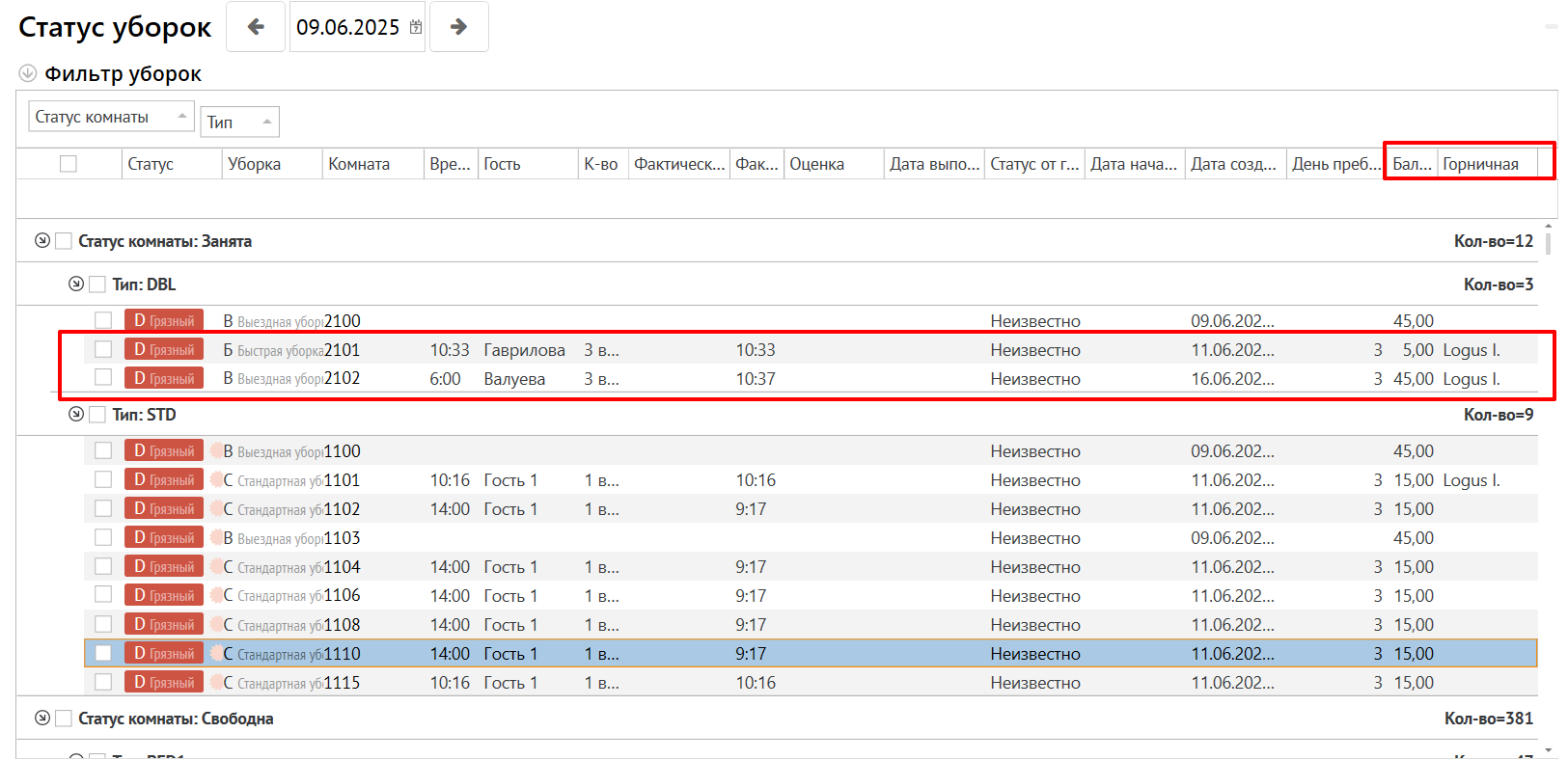The height and width of the screenshot is (760, 1568).
Task: Go to next date with right arrow
Action: point(458,27)
